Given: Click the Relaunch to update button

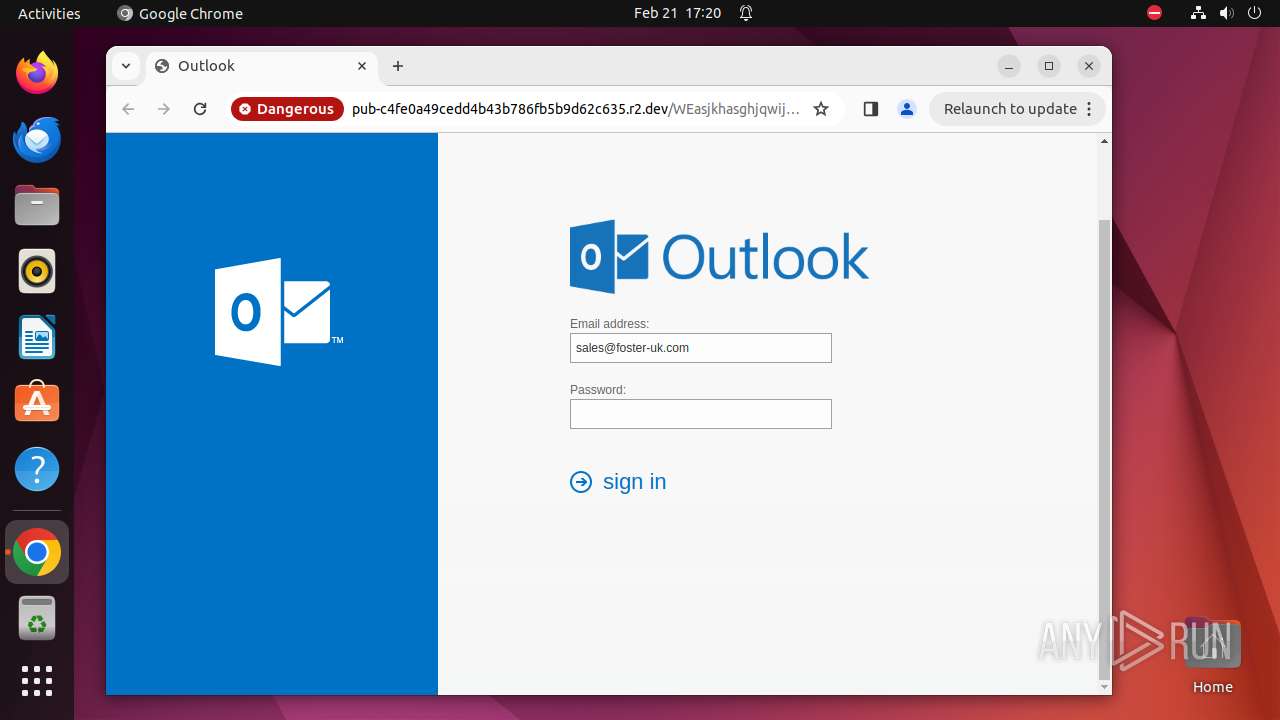Looking at the screenshot, I should [x=1010, y=109].
